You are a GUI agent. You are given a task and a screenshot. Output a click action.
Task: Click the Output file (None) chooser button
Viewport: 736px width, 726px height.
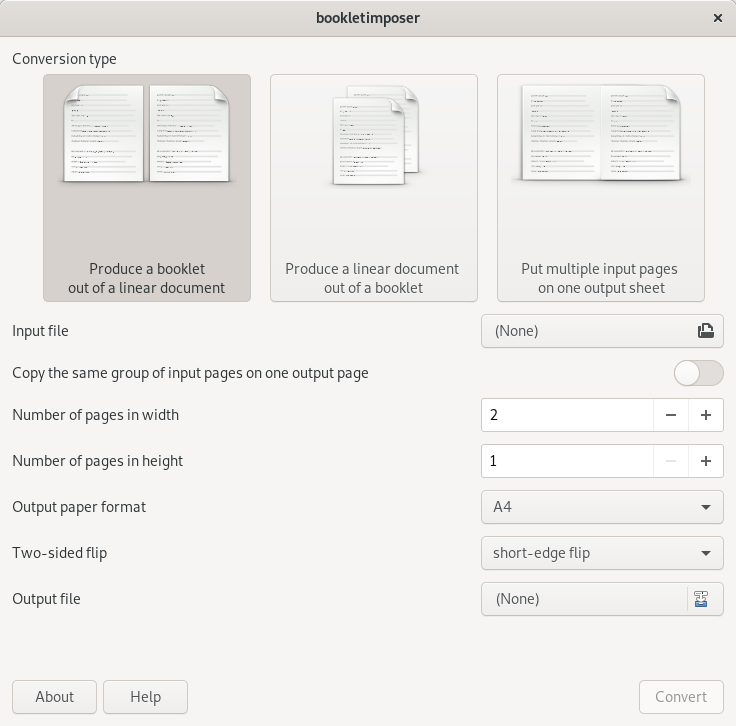tap(585, 599)
